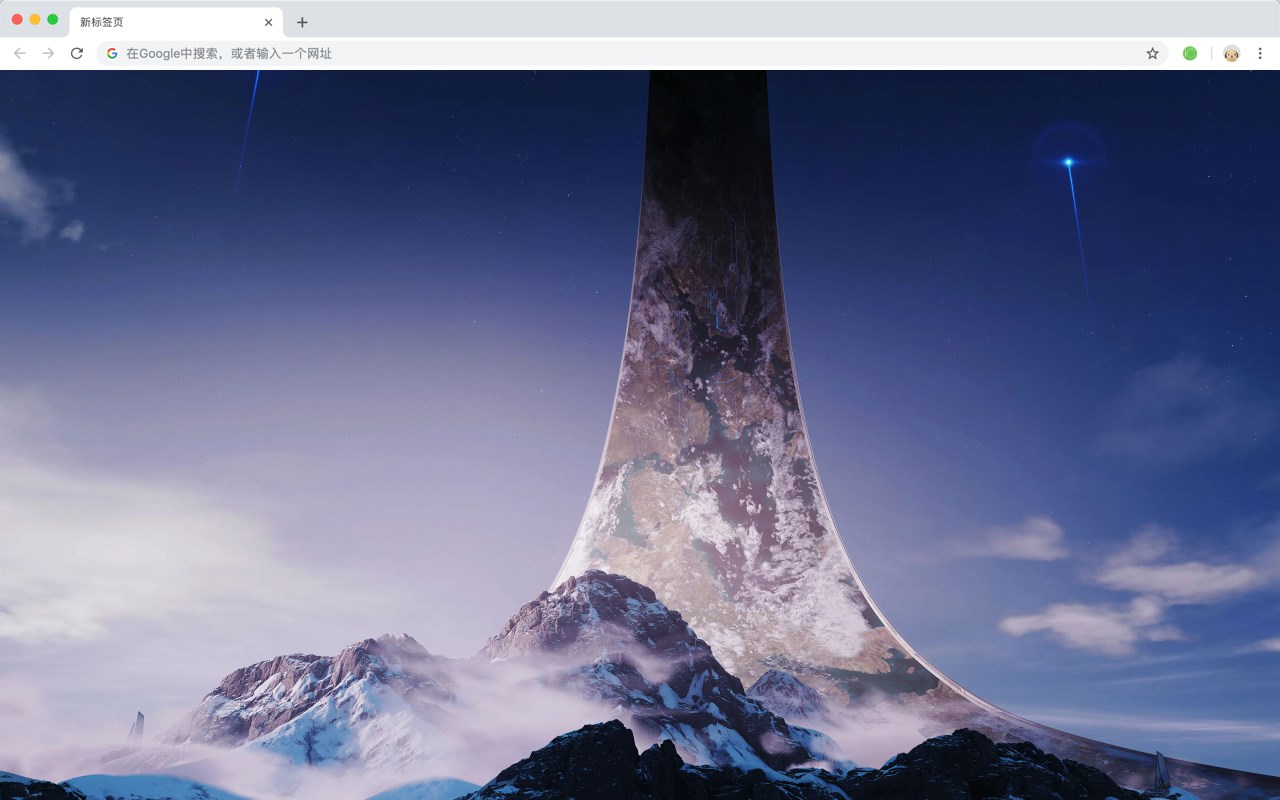Minimize the window with the yellow button
The image size is (1280, 800).
point(35,19)
